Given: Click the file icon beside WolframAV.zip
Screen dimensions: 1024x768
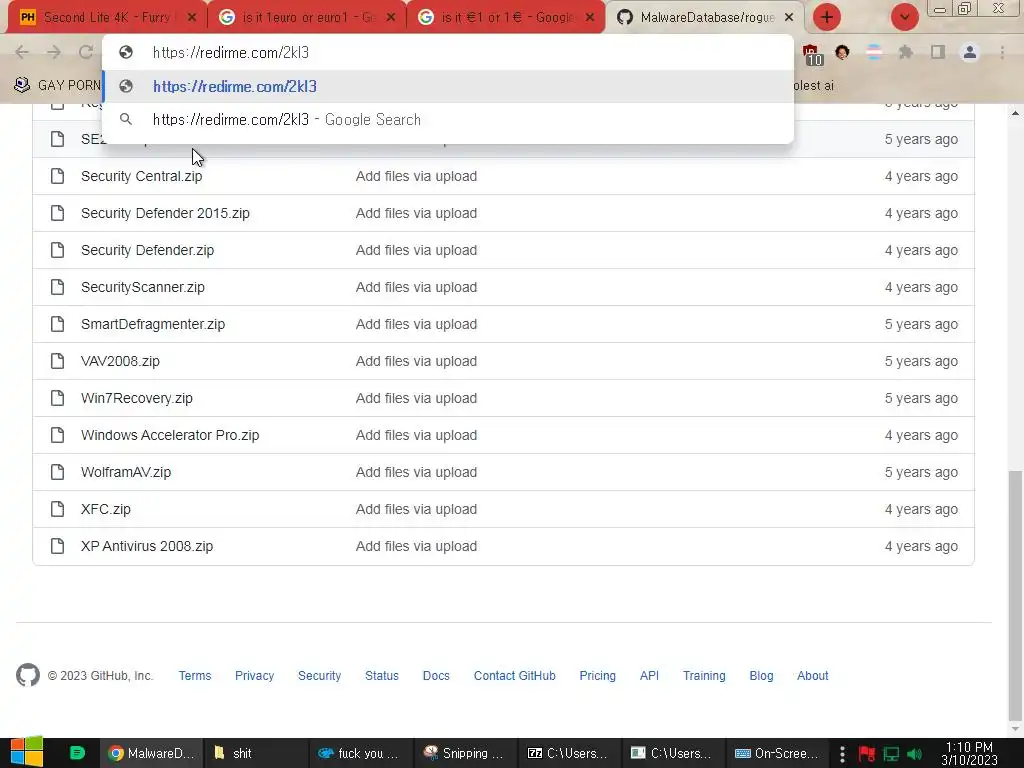Looking at the screenshot, I should tap(57, 472).
